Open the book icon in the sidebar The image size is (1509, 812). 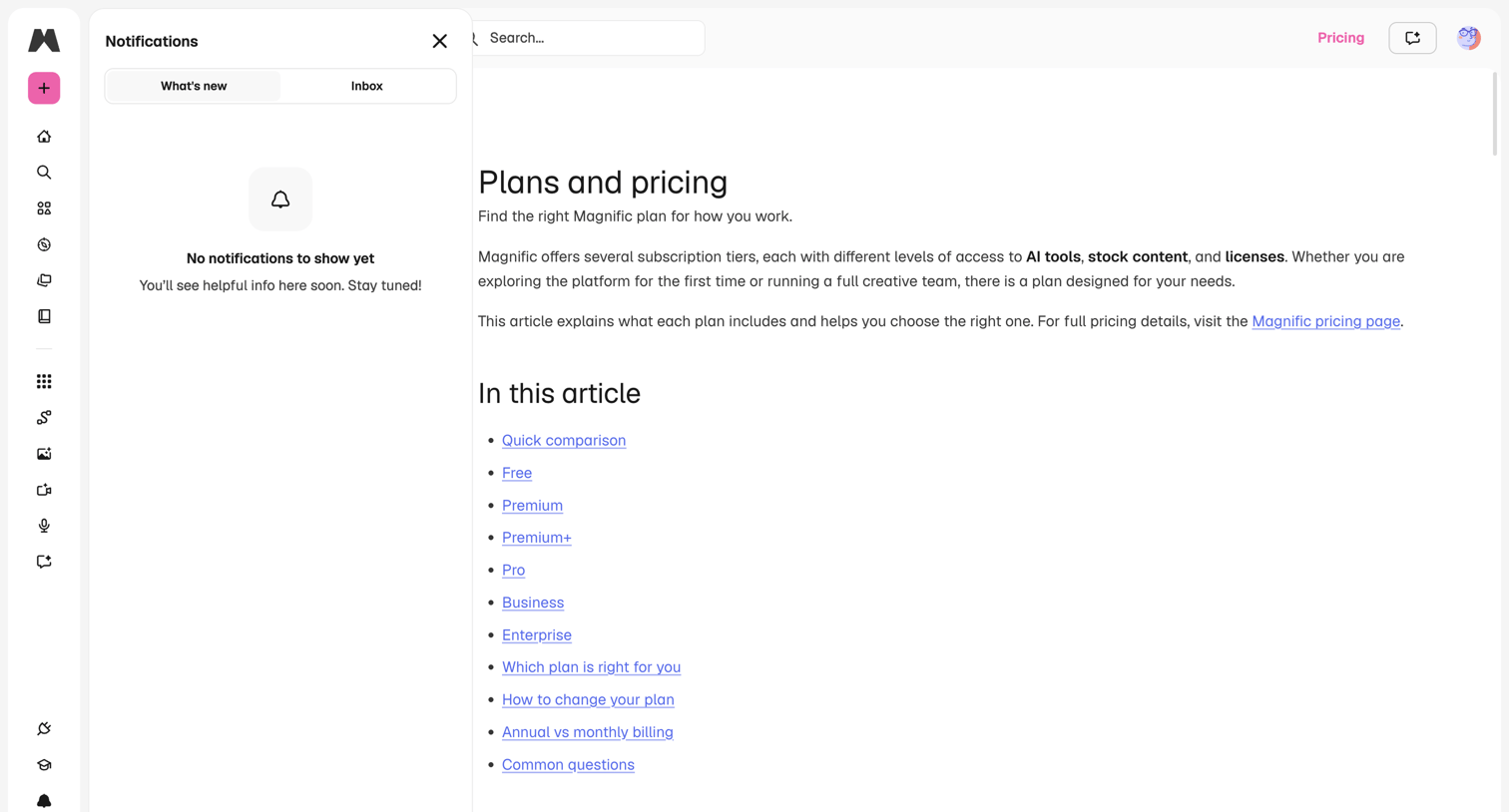[44, 316]
